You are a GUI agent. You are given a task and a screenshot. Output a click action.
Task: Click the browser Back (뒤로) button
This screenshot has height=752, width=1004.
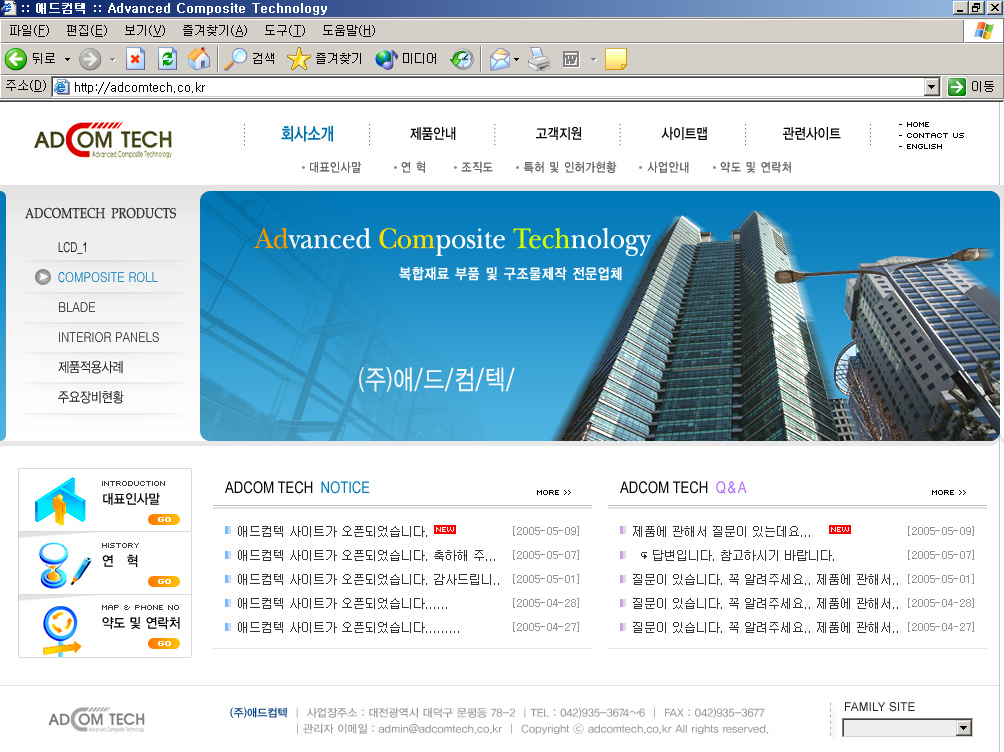(30, 59)
